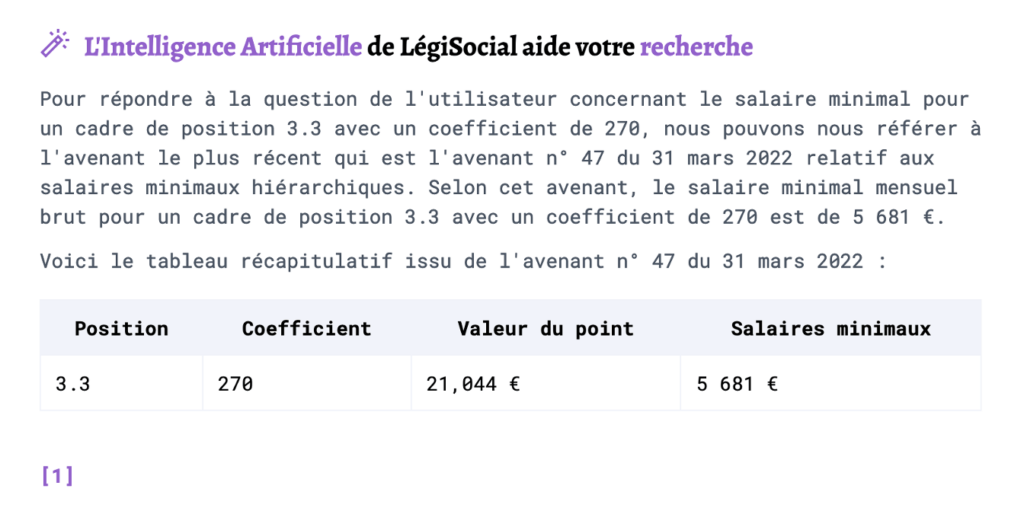Select the Coefficient column header
The height and width of the screenshot is (530, 1024).
click(307, 328)
